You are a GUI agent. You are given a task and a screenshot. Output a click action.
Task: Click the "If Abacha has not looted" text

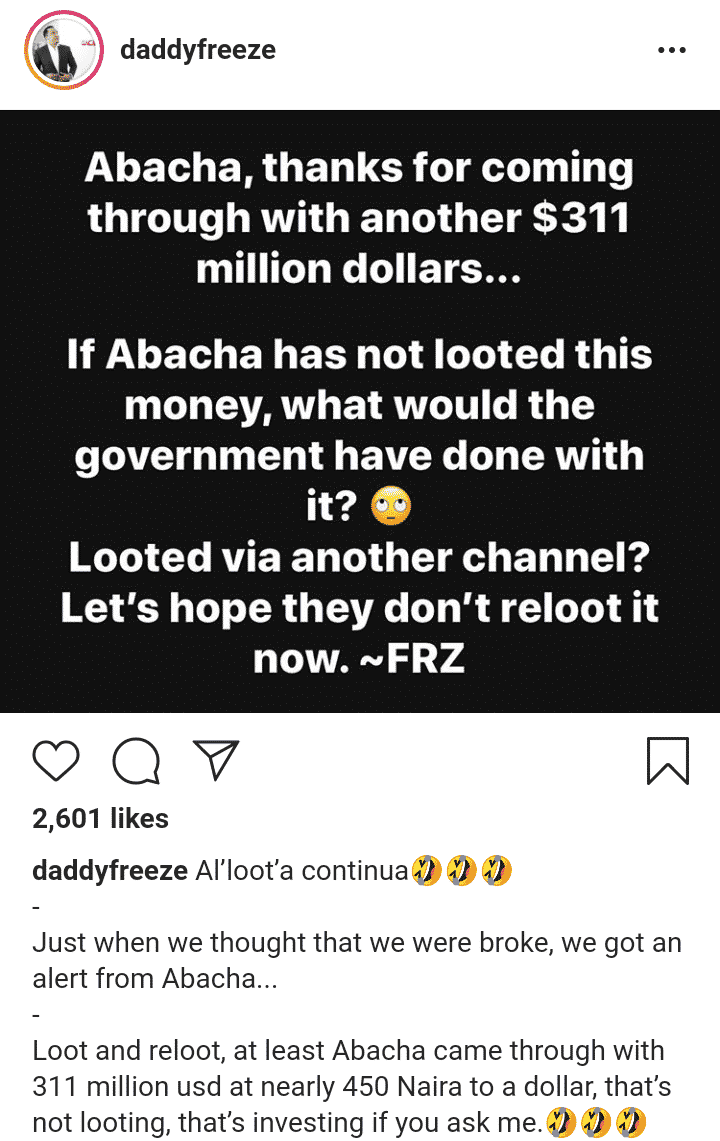pos(359,354)
